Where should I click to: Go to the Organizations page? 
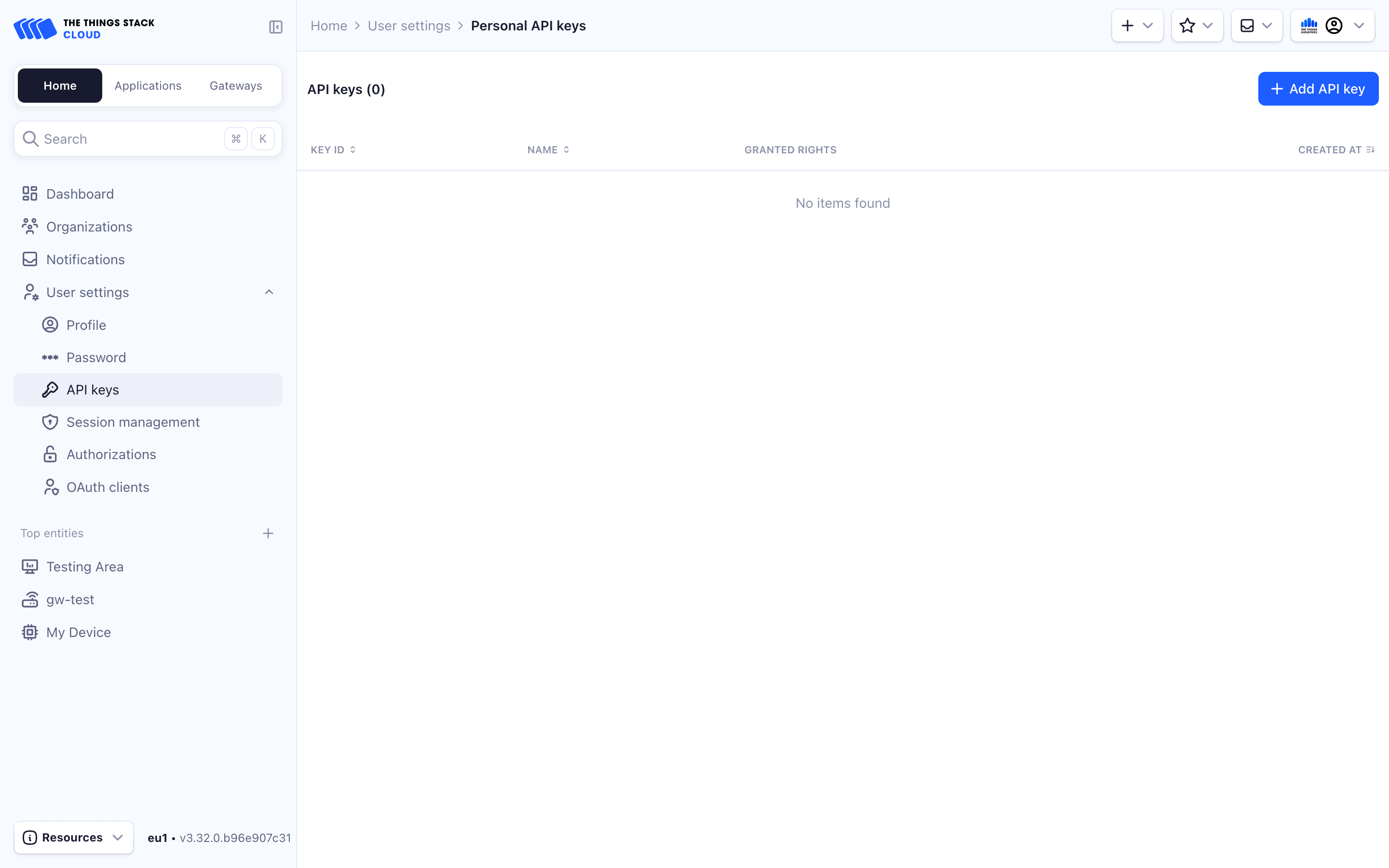click(x=89, y=227)
